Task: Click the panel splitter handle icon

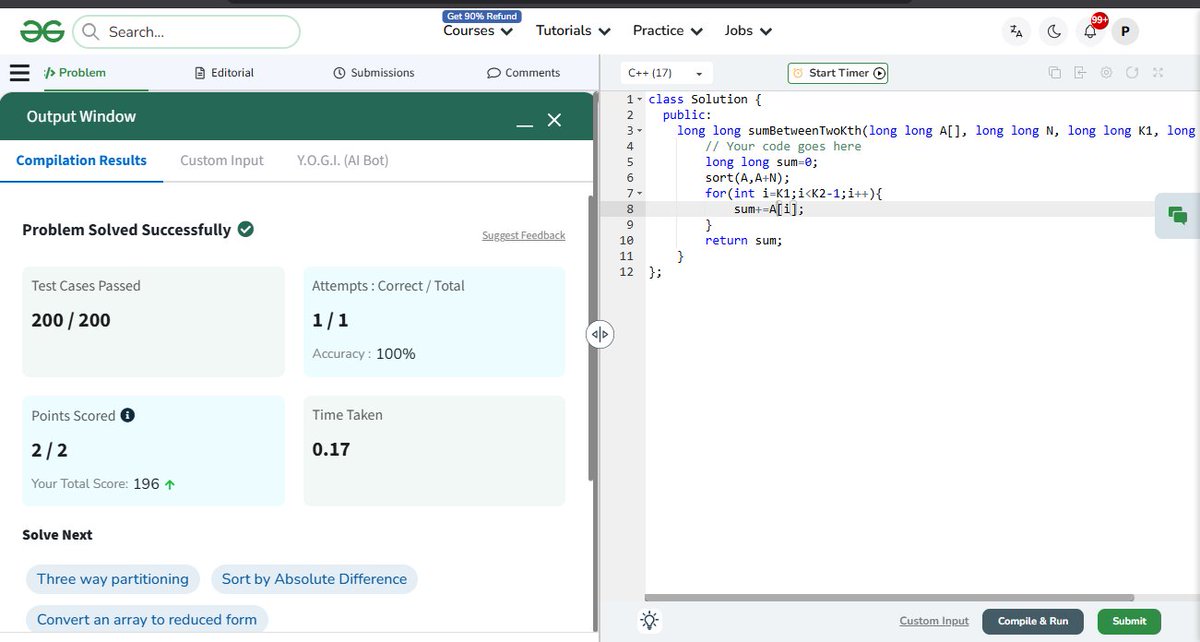Action: pyautogui.click(x=600, y=334)
